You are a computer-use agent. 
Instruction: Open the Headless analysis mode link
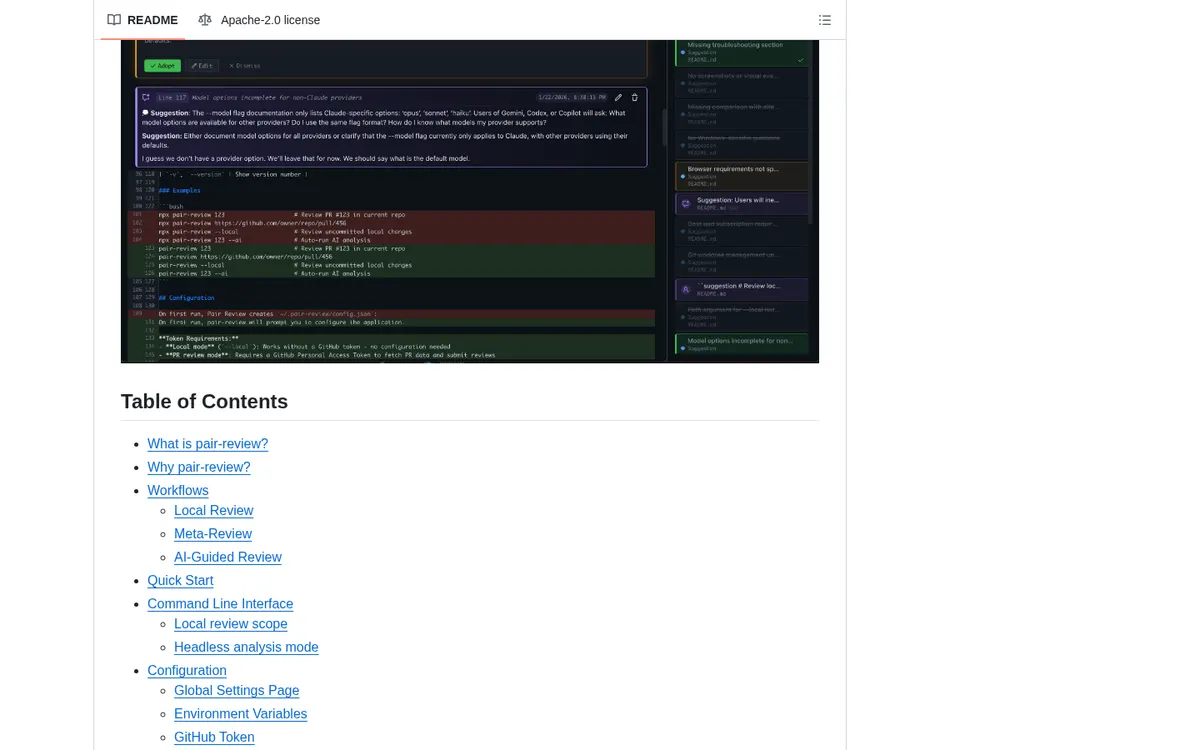coord(246,647)
